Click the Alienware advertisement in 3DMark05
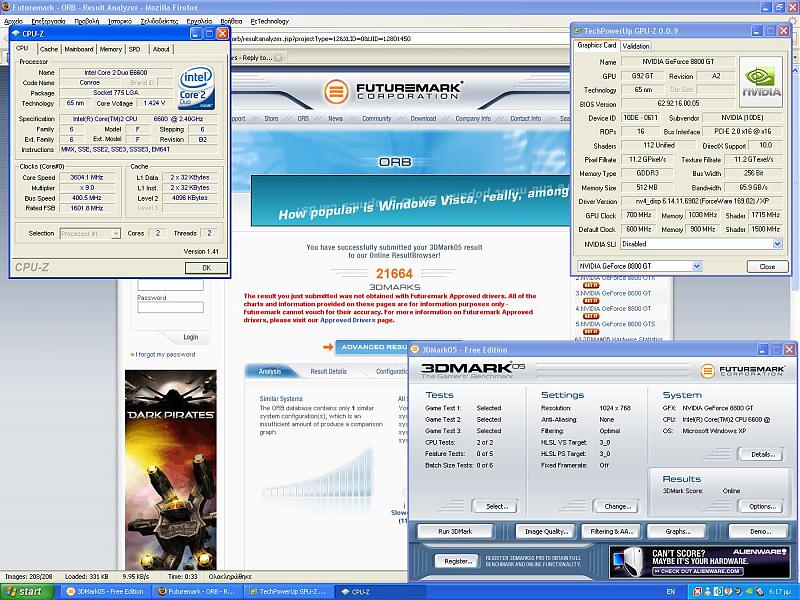The height and width of the screenshot is (600, 800). click(699, 561)
